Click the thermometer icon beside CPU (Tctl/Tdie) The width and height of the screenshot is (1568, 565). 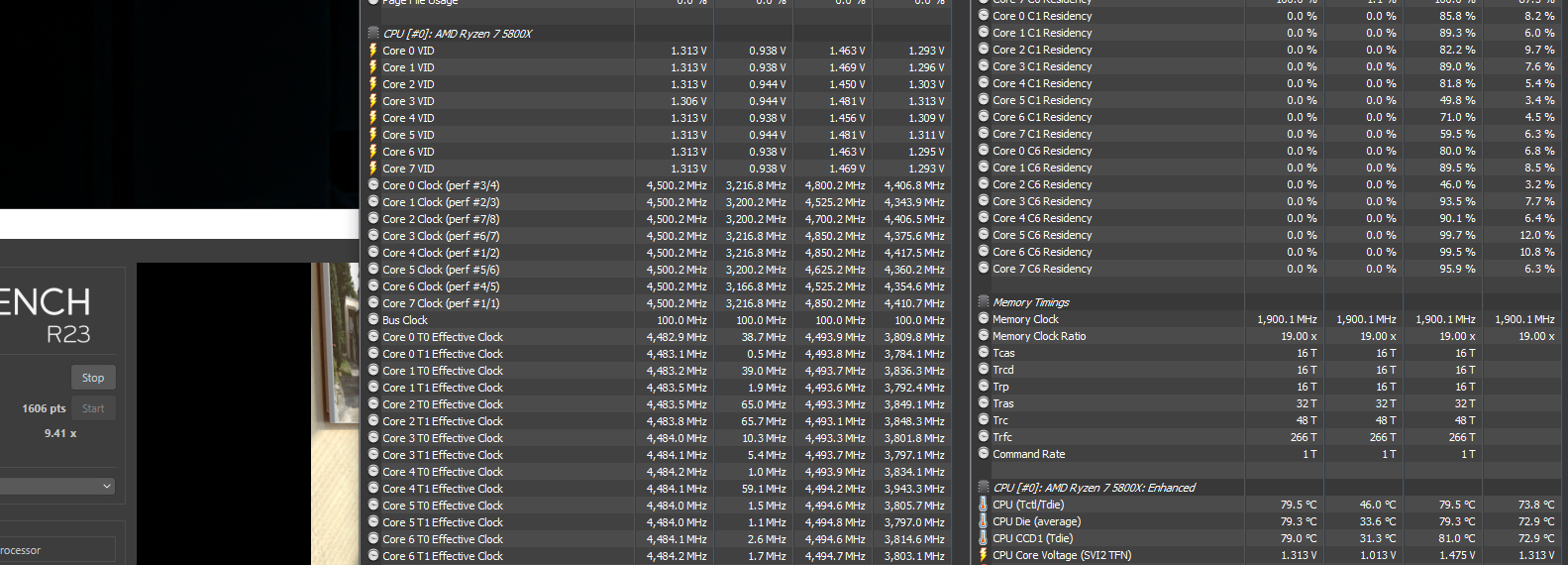[x=984, y=505]
